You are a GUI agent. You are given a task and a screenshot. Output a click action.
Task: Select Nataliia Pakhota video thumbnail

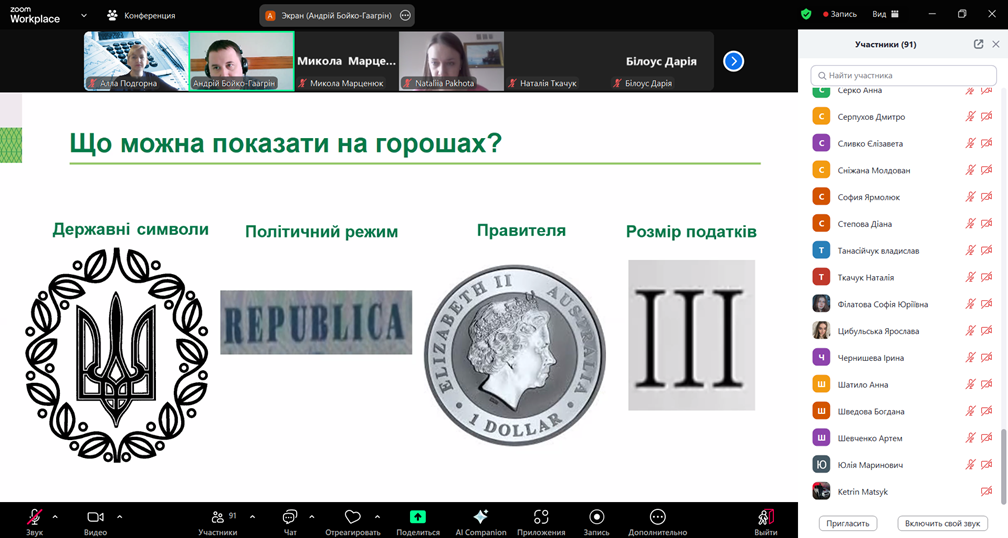coord(451,61)
